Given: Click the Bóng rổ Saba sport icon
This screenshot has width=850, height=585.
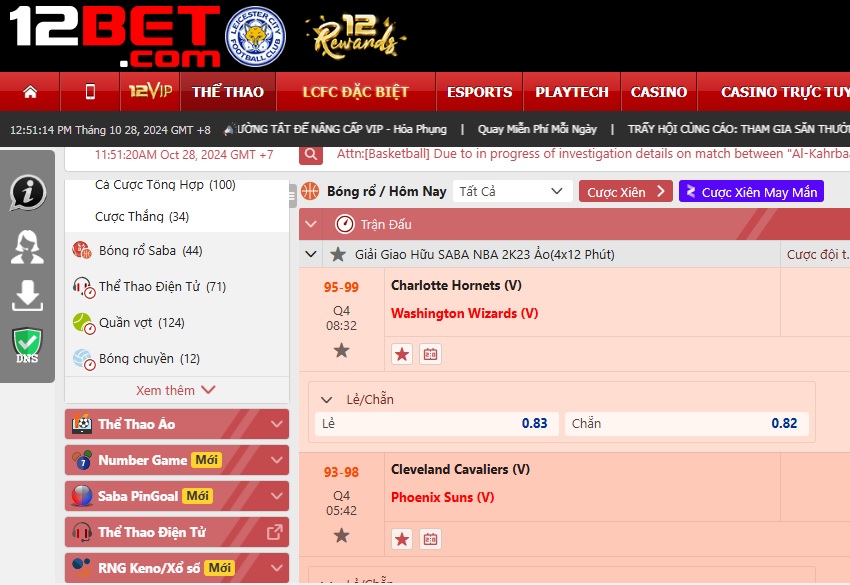Looking at the screenshot, I should pos(82,250).
